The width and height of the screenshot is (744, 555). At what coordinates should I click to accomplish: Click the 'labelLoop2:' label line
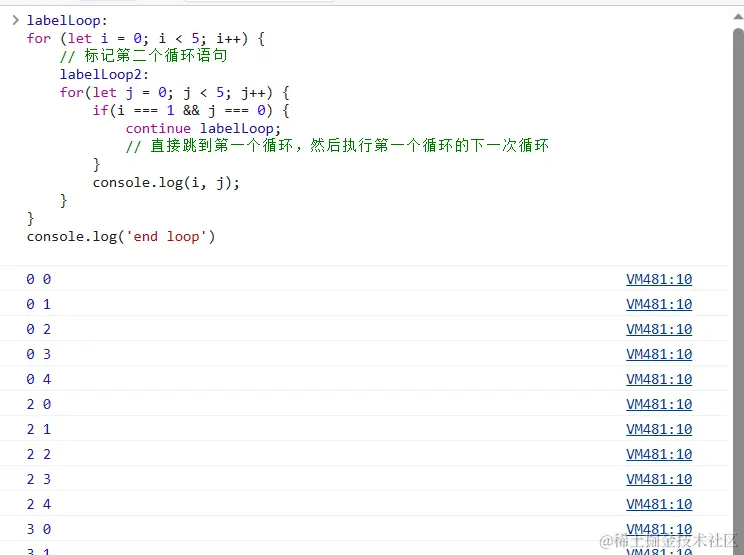[104, 74]
